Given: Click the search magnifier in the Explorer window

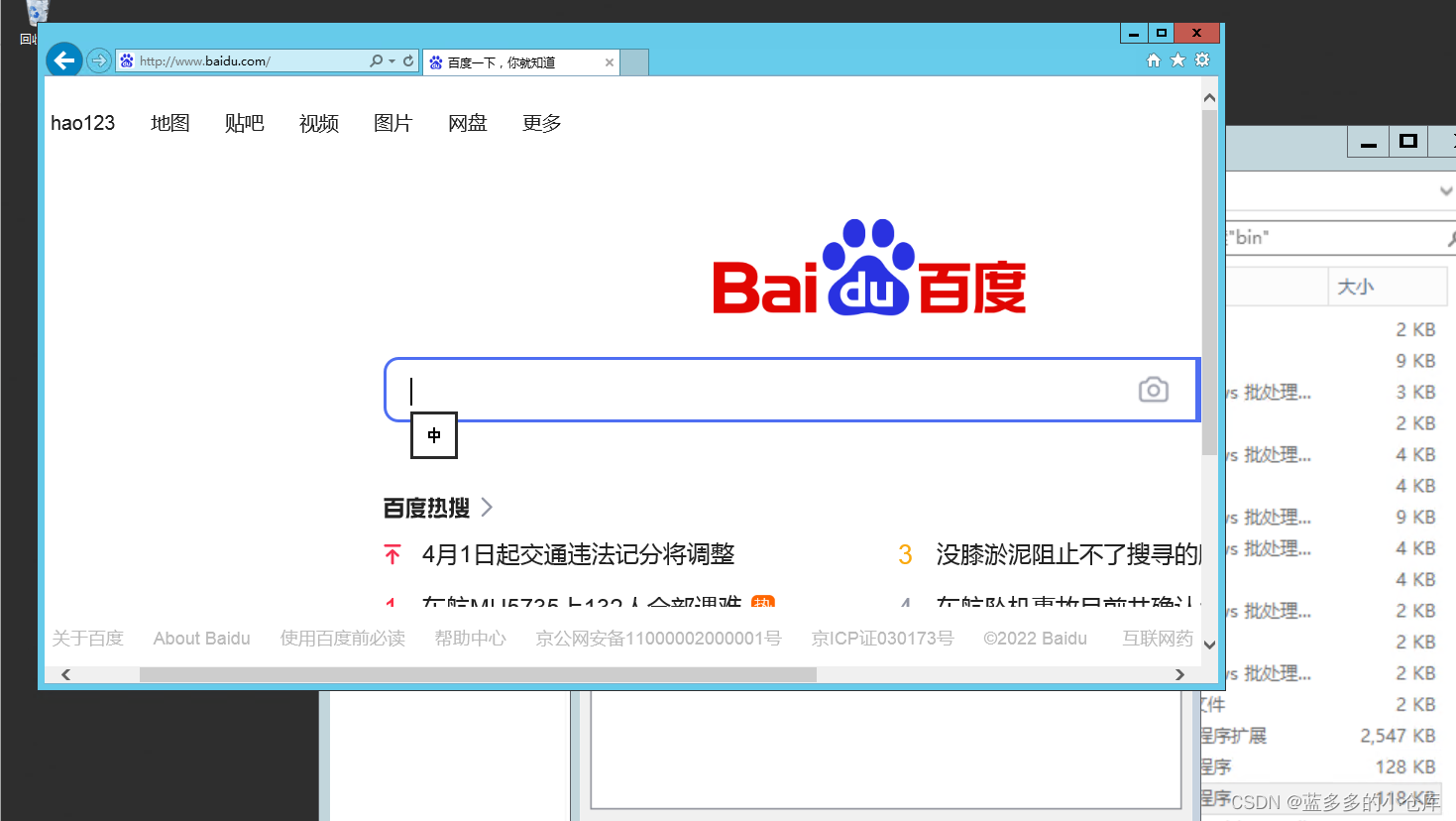Looking at the screenshot, I should [x=1451, y=238].
